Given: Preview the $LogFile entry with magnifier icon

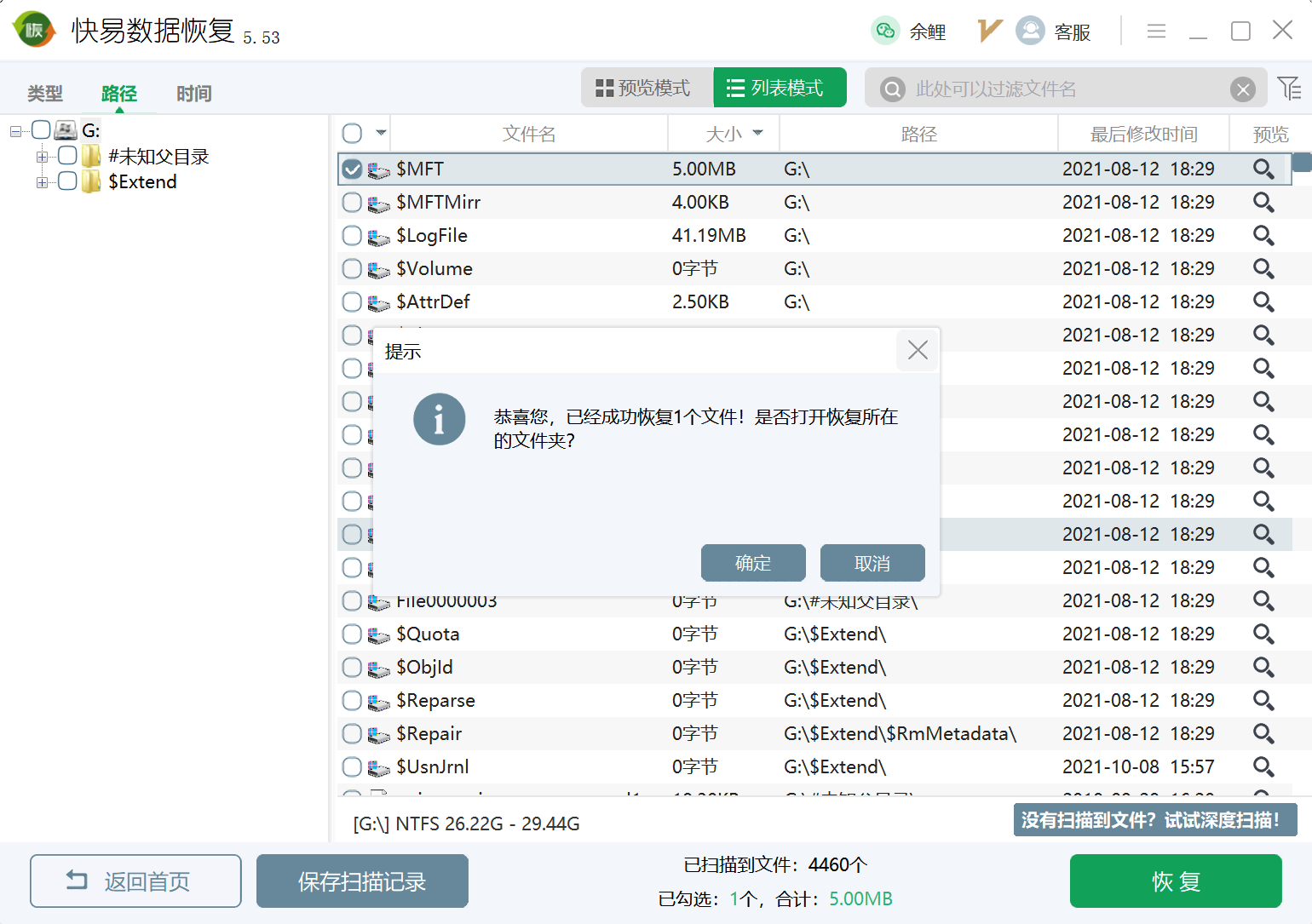Looking at the screenshot, I should point(1263,236).
